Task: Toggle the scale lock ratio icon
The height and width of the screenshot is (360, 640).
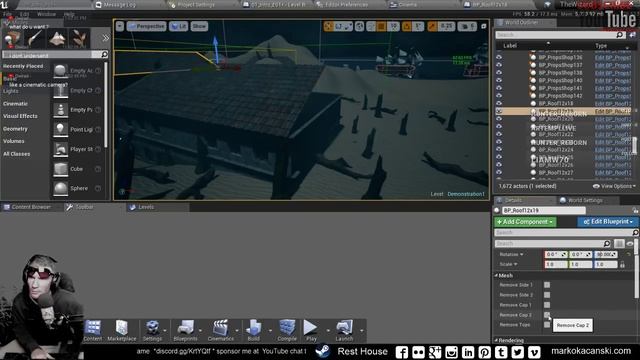Action: tap(622, 264)
